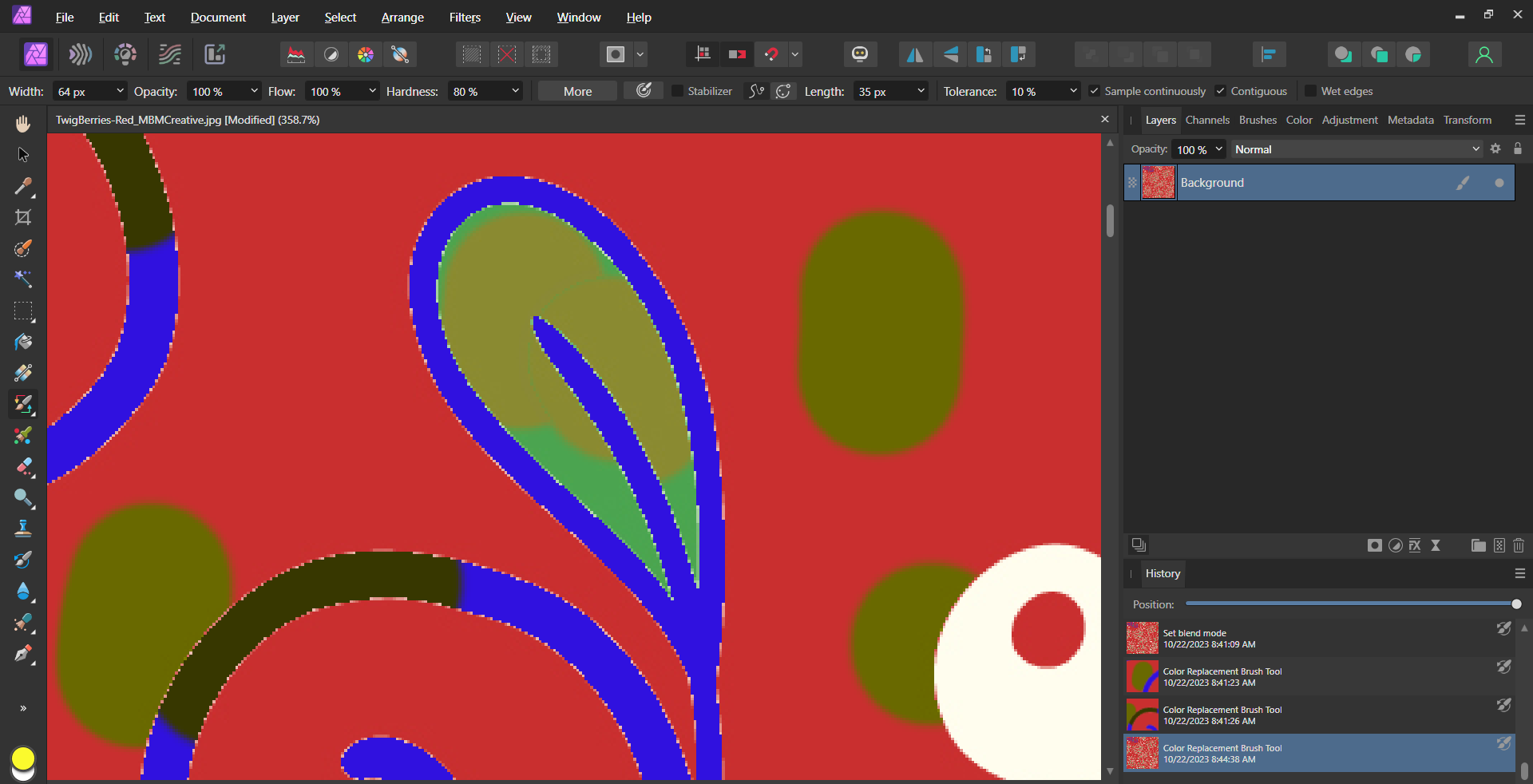
Task: Open the brush Opacity dropdown
Action: tap(254, 91)
